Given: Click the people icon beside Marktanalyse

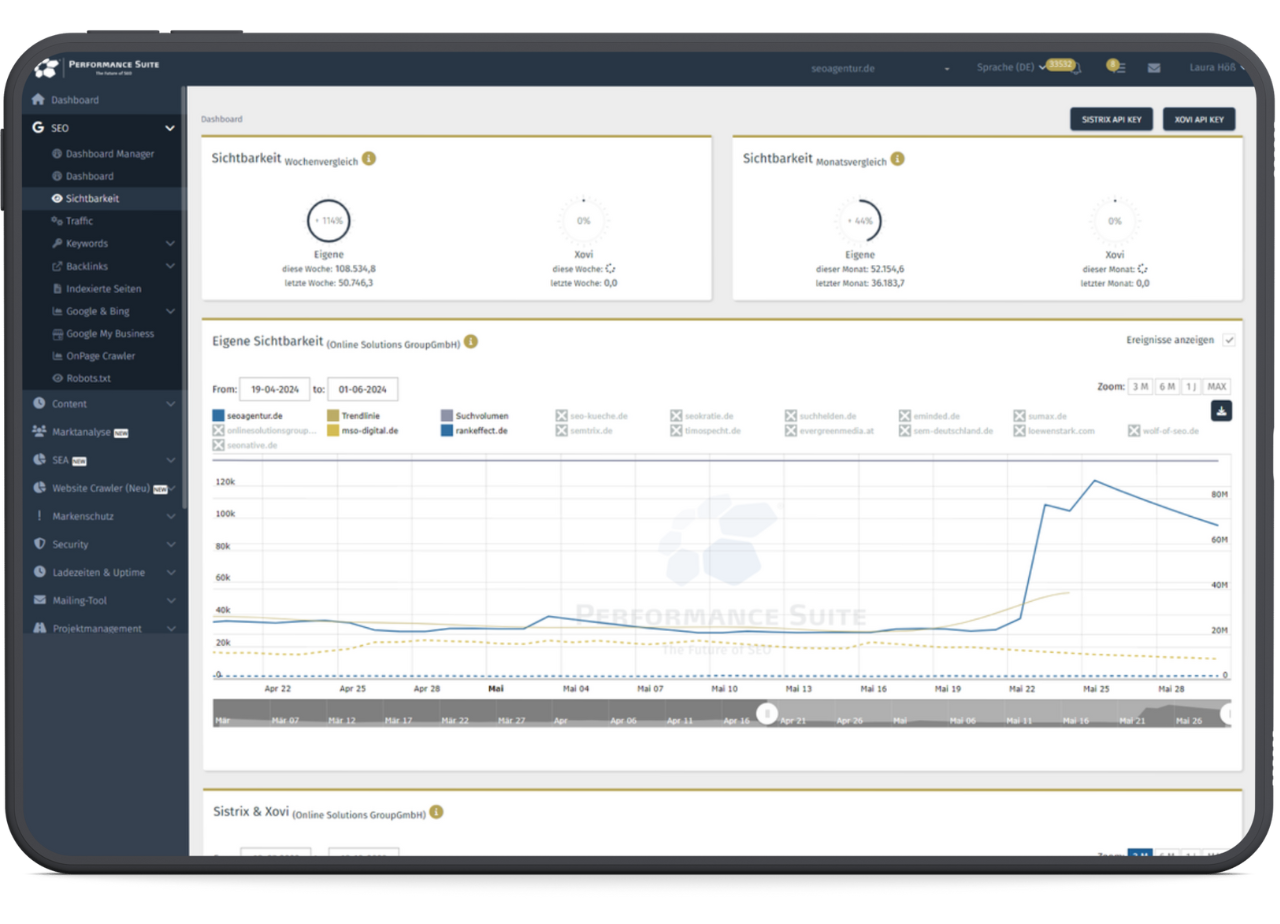Looking at the screenshot, I should coord(39,432).
